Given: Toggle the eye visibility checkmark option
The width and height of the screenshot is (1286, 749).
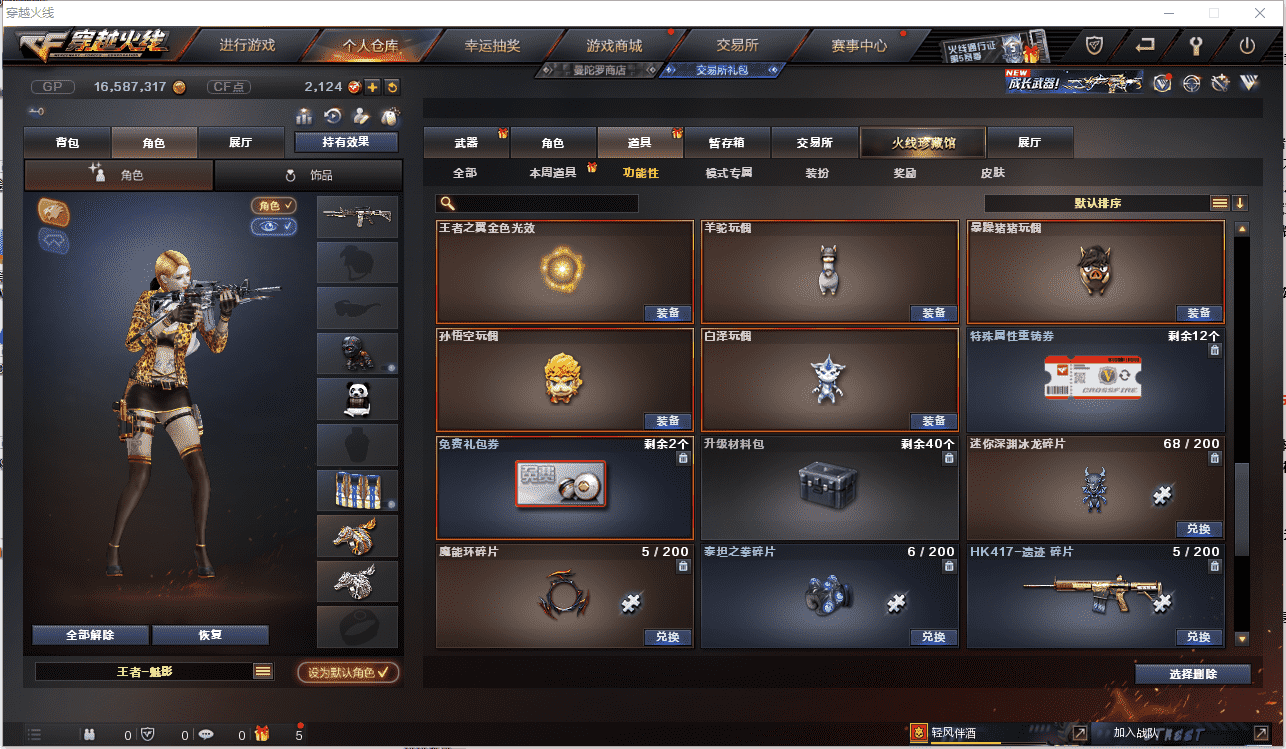Looking at the screenshot, I should (274, 227).
